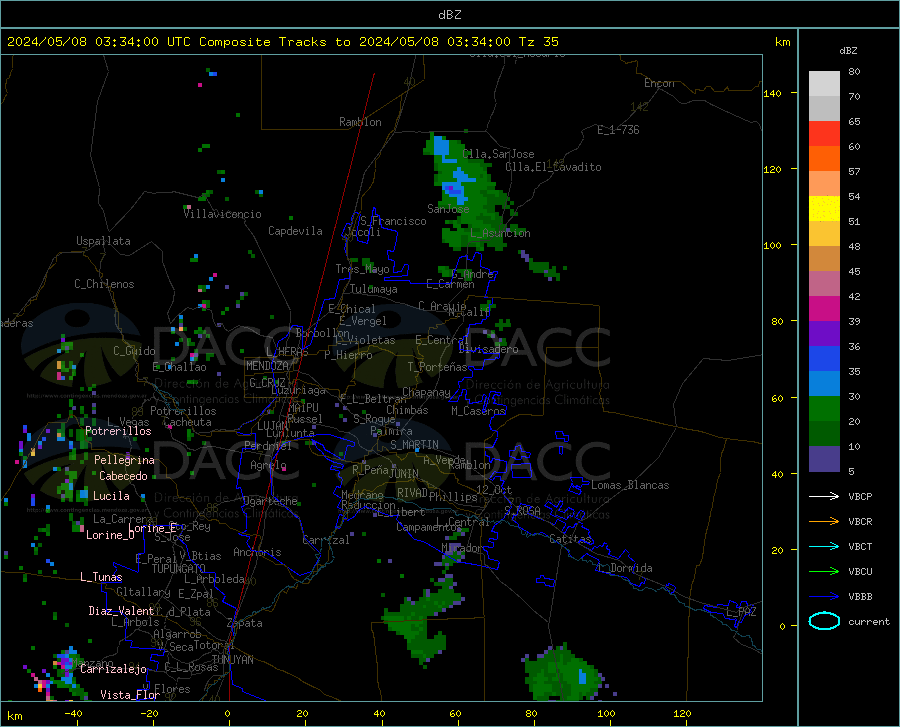
Task: Click the 'Zapata' map label
Action: coord(245,623)
